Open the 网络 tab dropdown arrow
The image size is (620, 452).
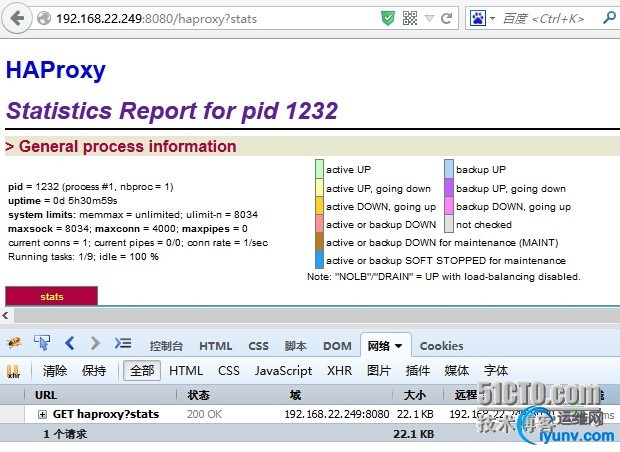pyautogui.click(x=399, y=346)
